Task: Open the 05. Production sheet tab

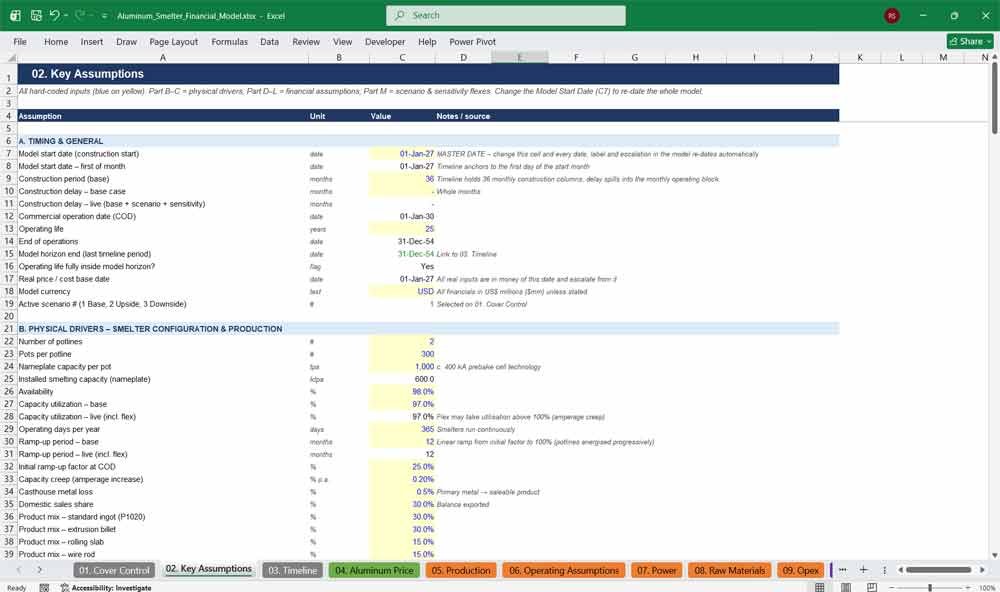Action: pos(460,570)
